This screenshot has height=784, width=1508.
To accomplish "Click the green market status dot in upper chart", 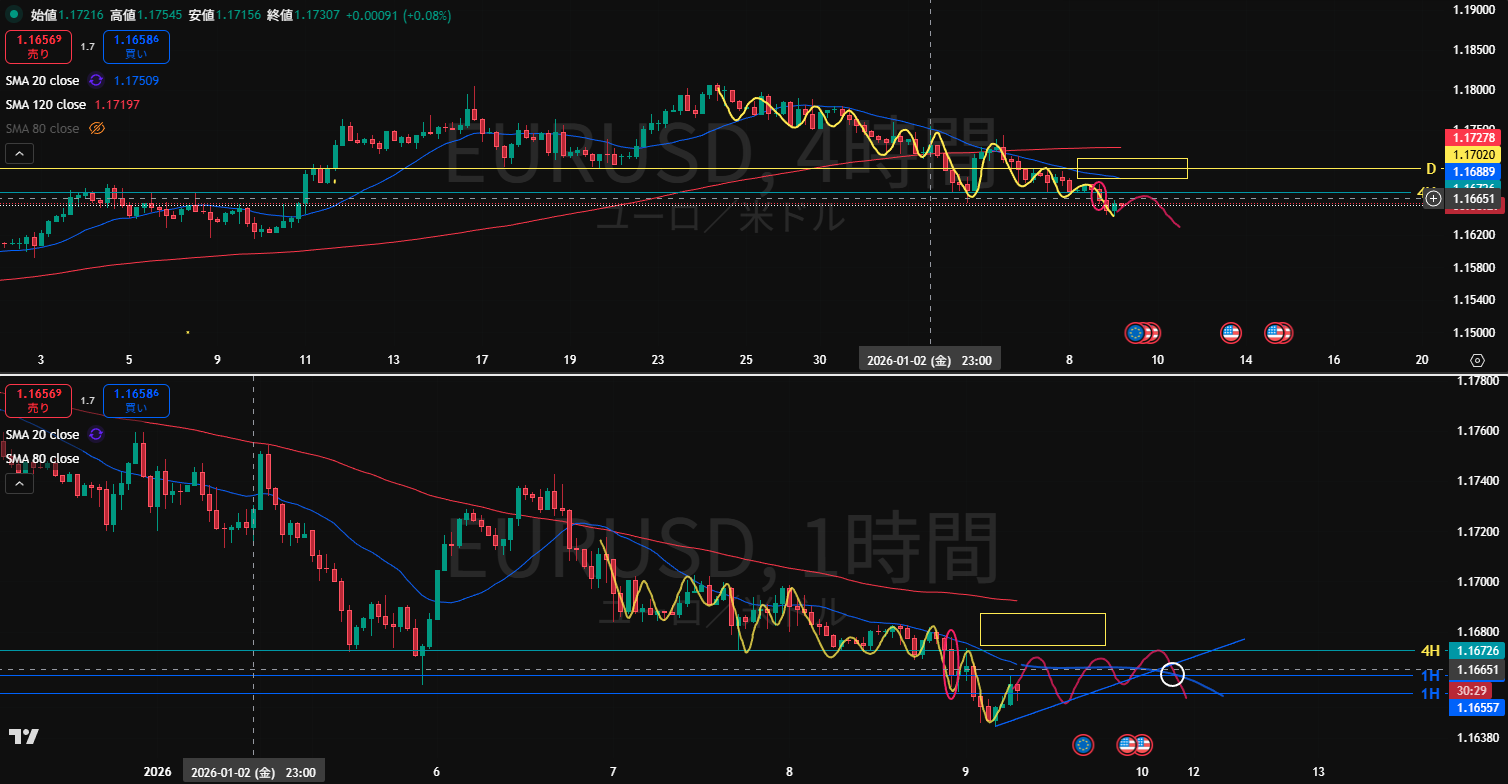I will pos(12,15).
